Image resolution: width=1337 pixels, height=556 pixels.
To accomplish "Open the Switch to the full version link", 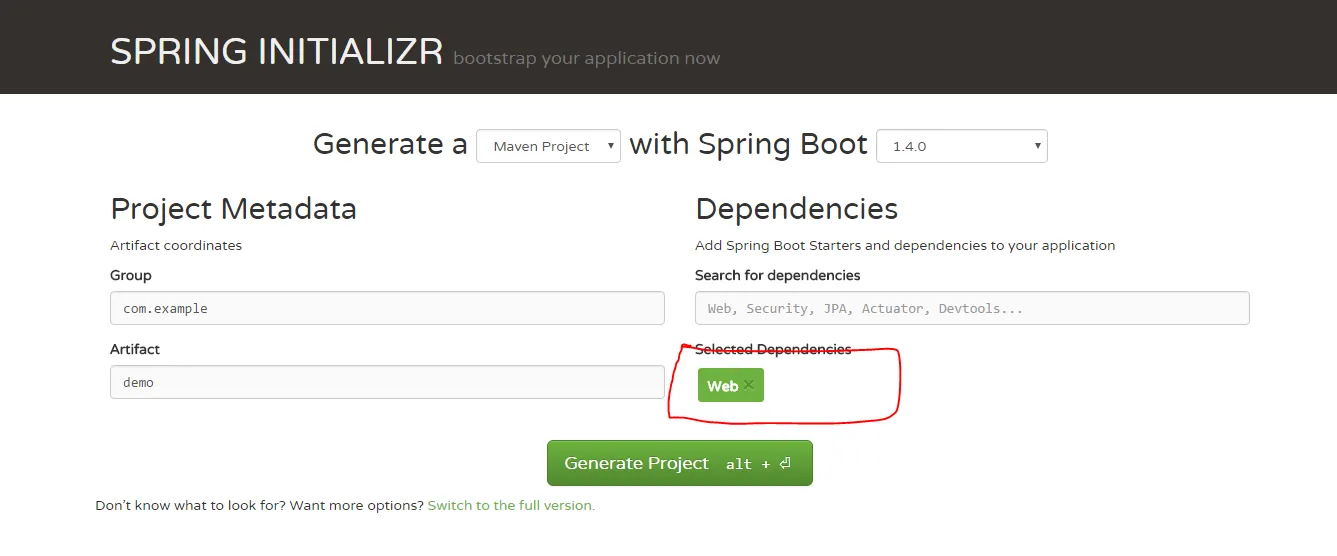I will (511, 505).
